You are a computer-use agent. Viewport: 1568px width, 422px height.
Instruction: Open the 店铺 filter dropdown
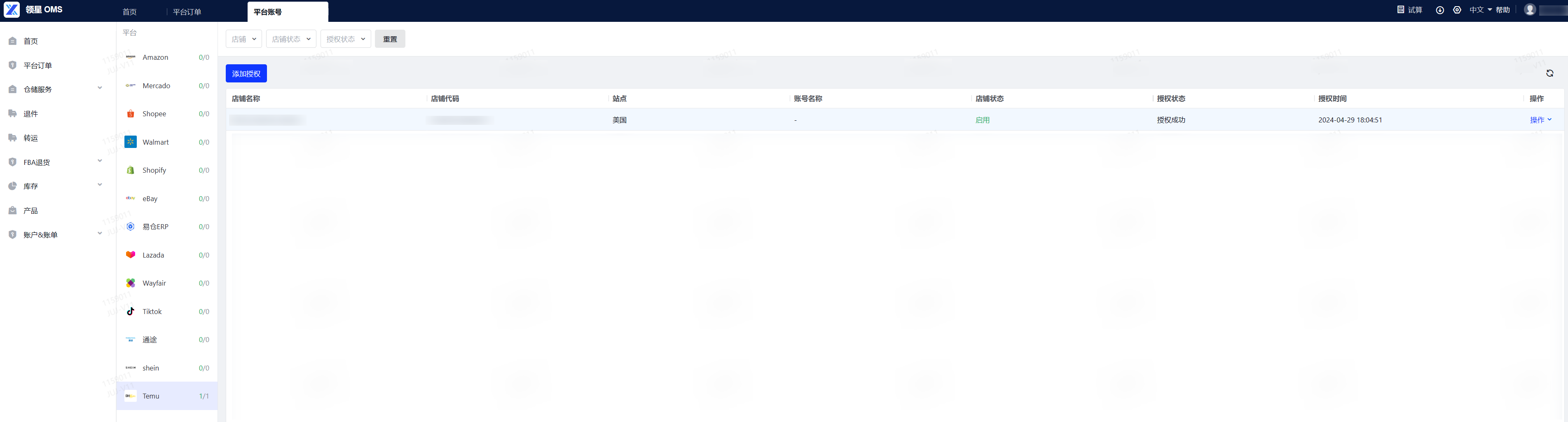[243, 39]
